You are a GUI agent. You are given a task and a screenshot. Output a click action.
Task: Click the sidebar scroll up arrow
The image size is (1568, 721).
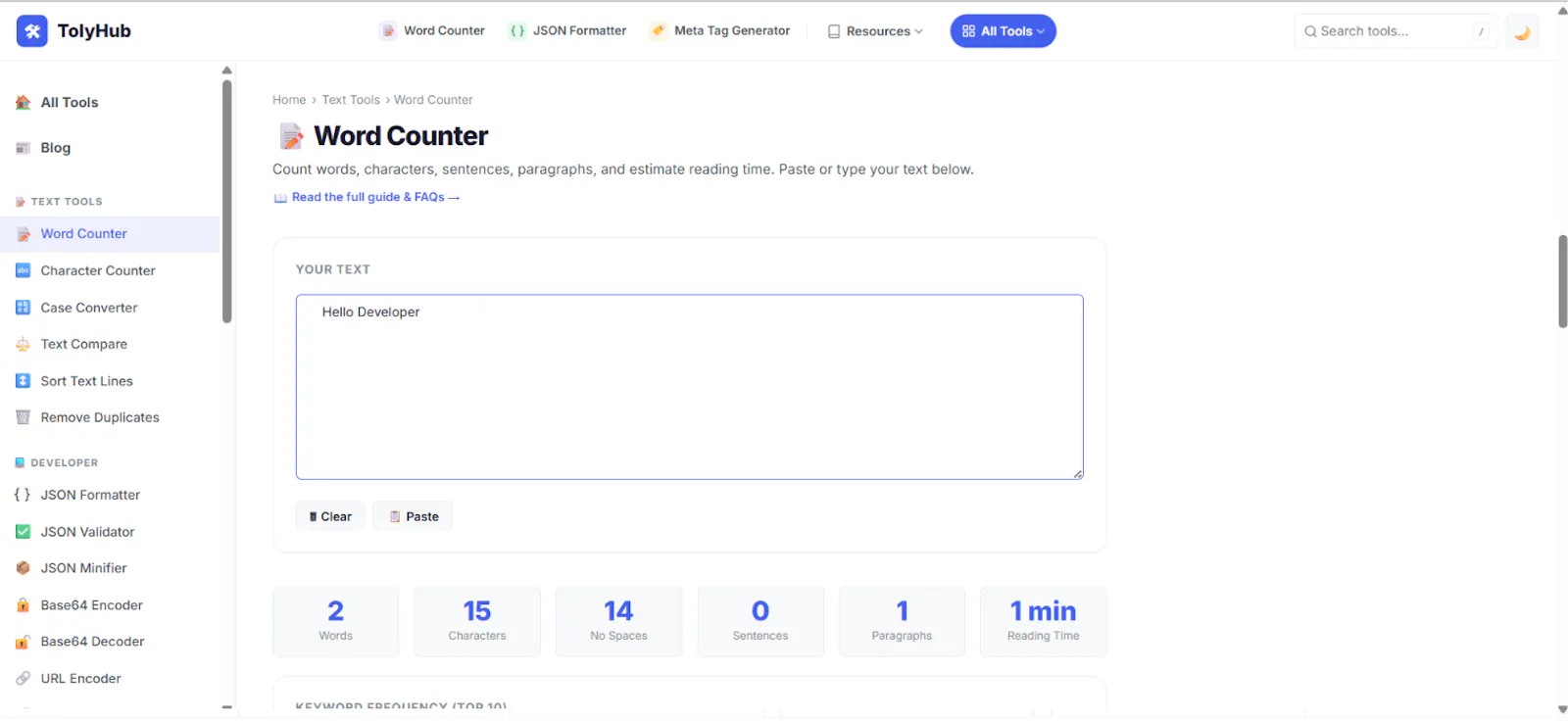227,71
